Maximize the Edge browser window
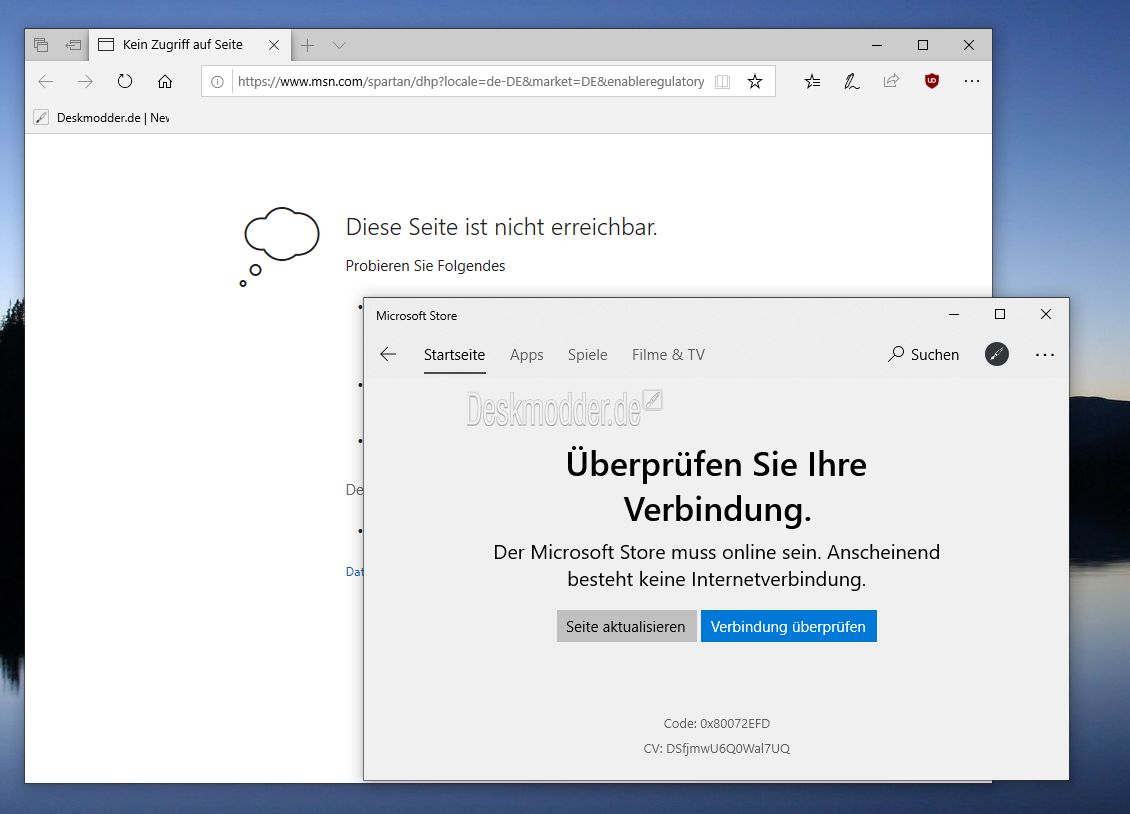This screenshot has width=1130, height=814. tap(922, 45)
